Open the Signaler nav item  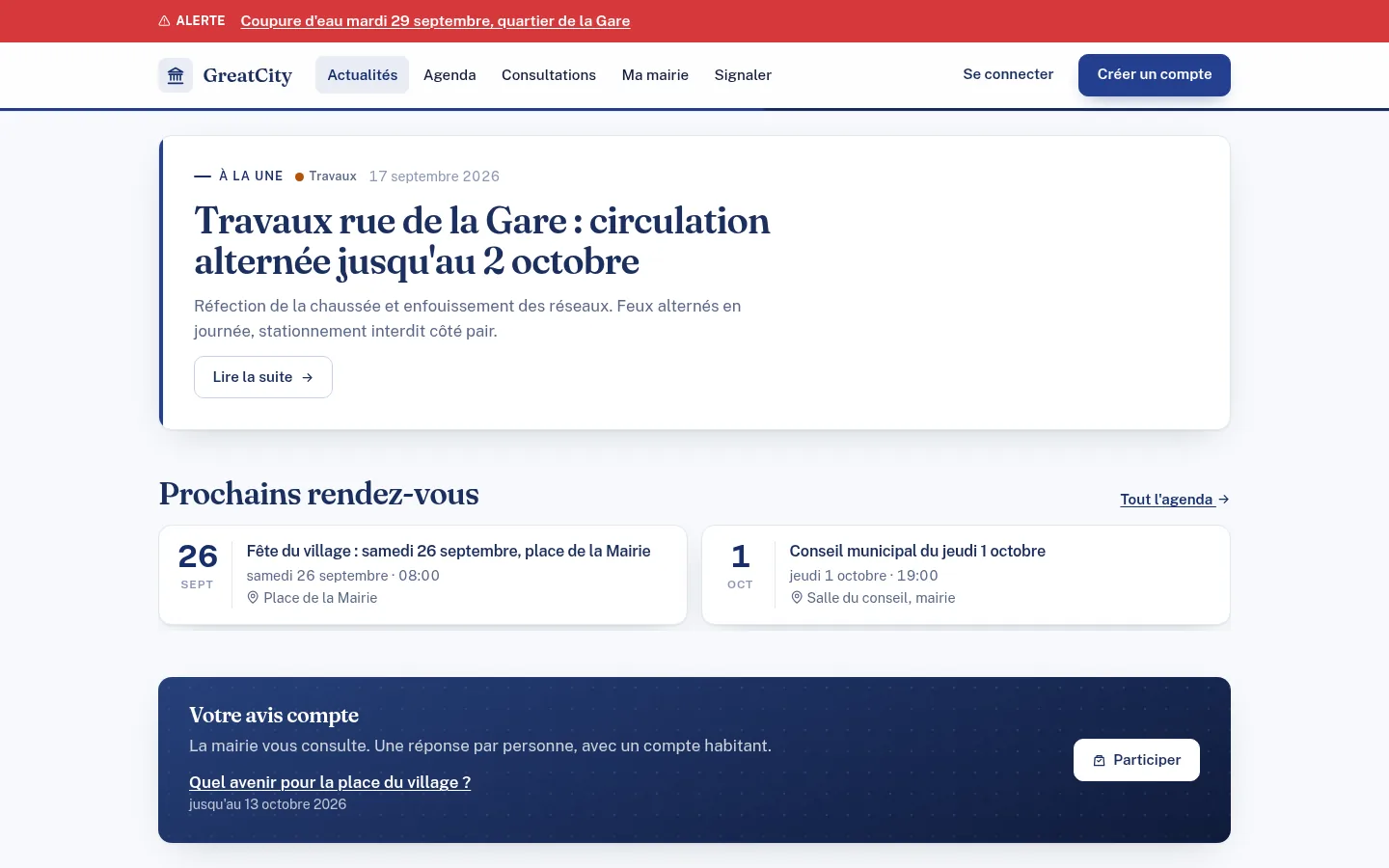743,75
